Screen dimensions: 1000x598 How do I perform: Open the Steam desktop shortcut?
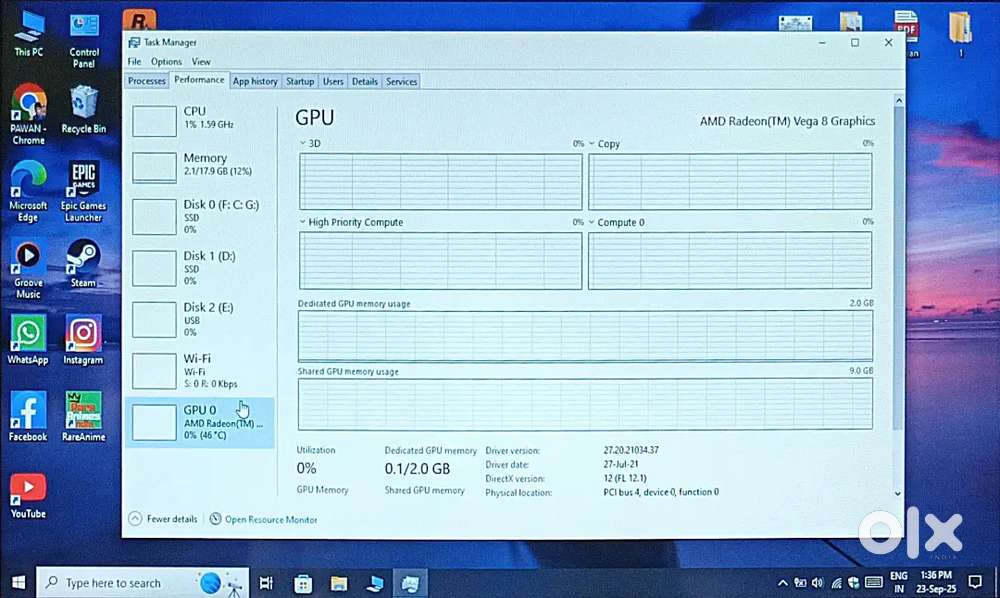84,260
